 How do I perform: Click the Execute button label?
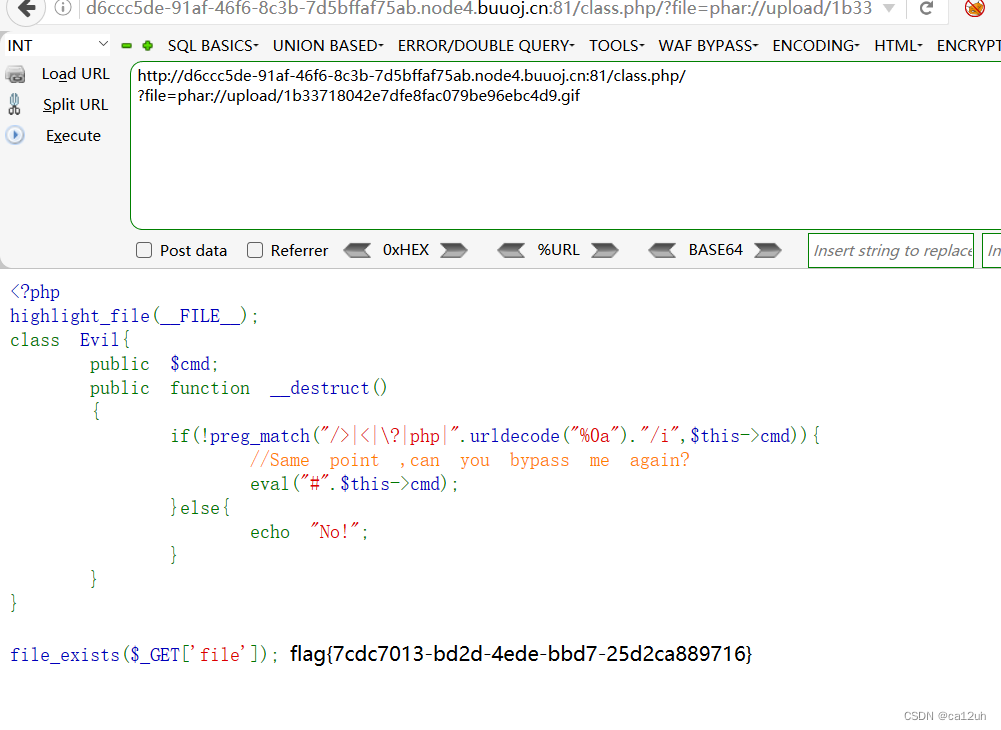tap(73, 136)
